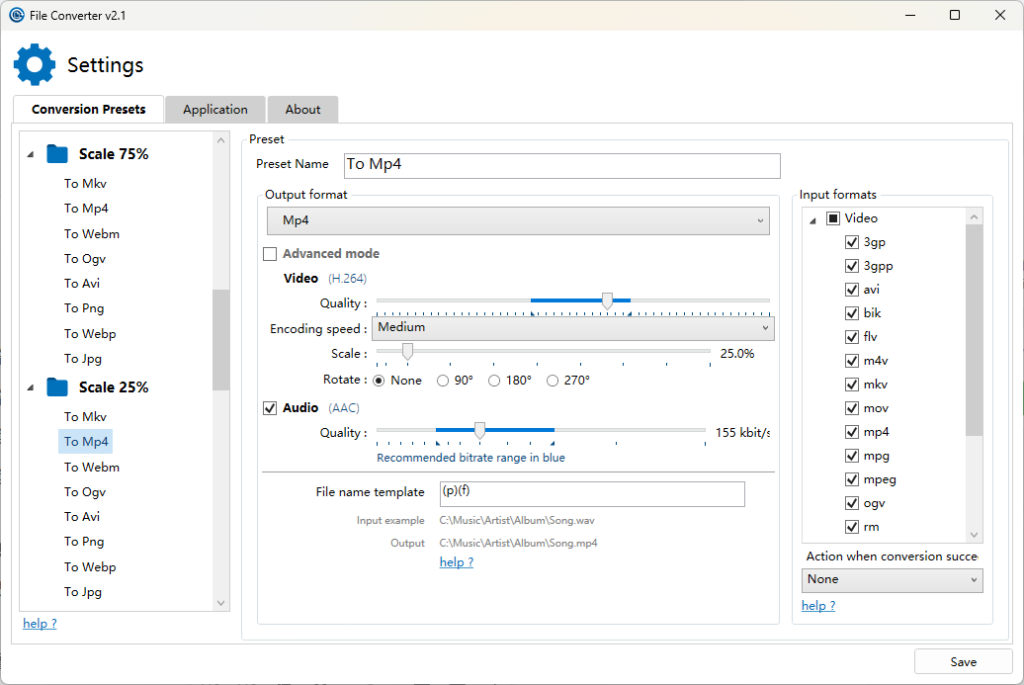
Task: Uncheck the mkv input format
Action: coord(852,385)
